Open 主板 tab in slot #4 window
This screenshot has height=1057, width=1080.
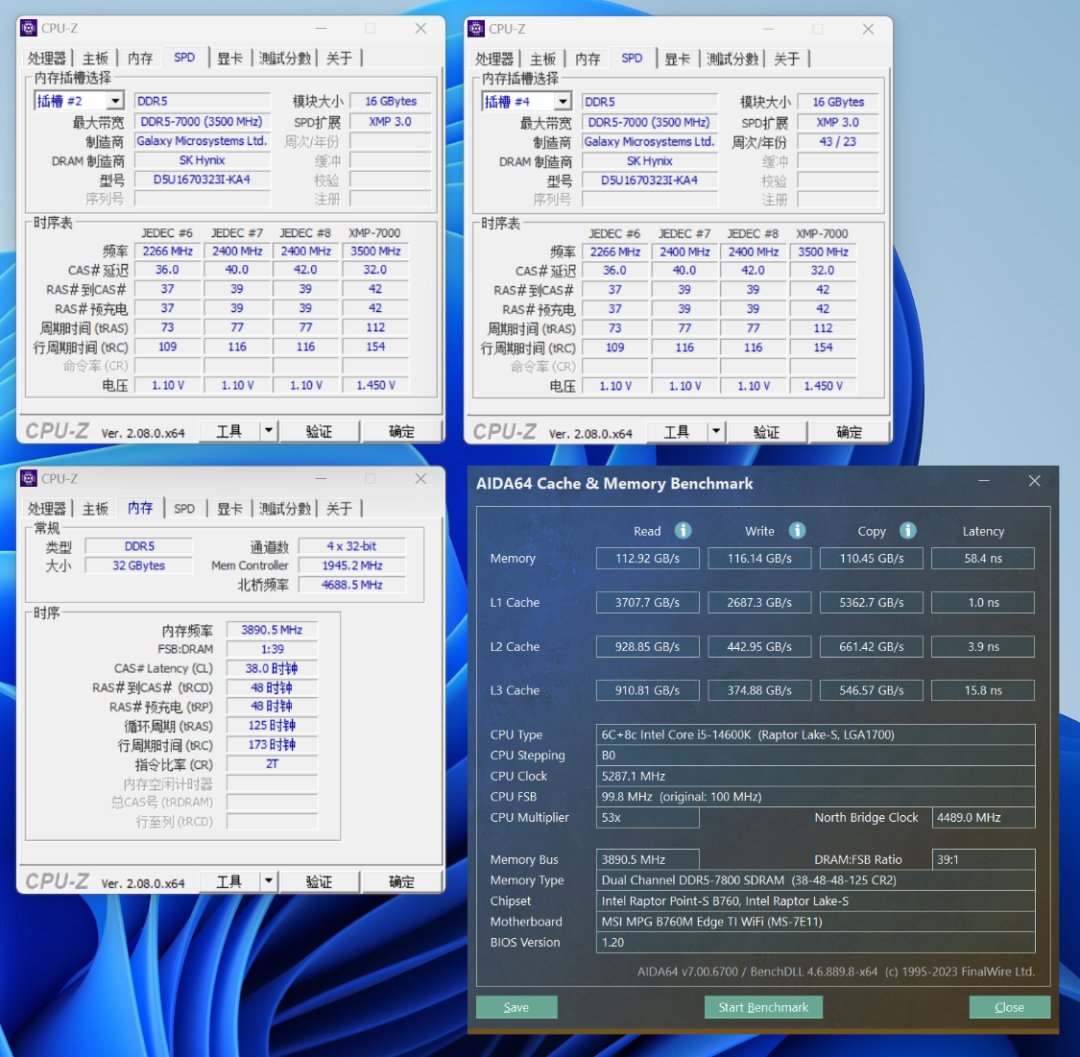(543, 59)
